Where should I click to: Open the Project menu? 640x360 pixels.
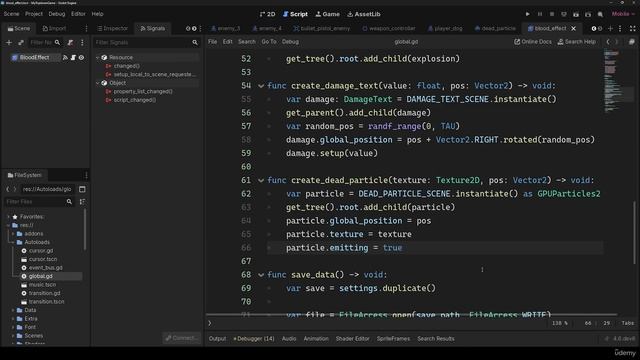34,14
